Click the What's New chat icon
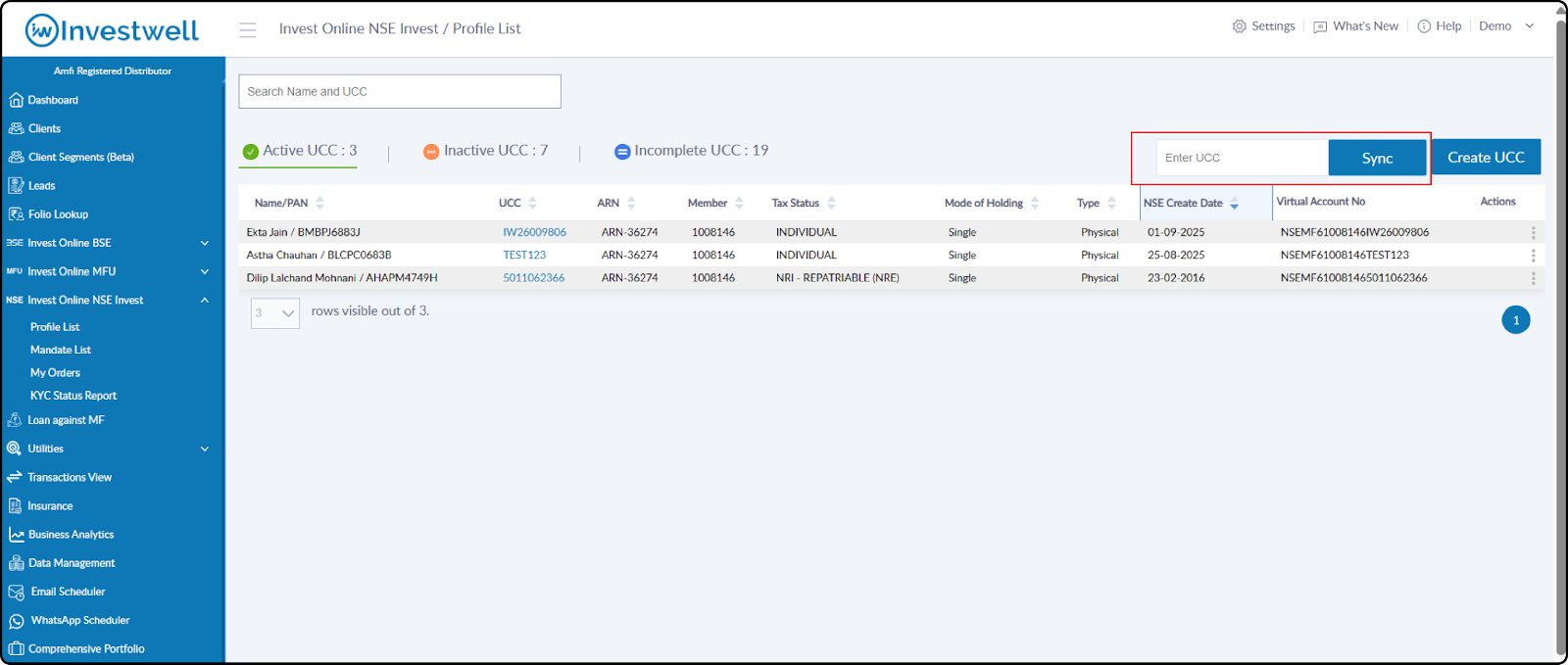1568x665 pixels. (1320, 27)
